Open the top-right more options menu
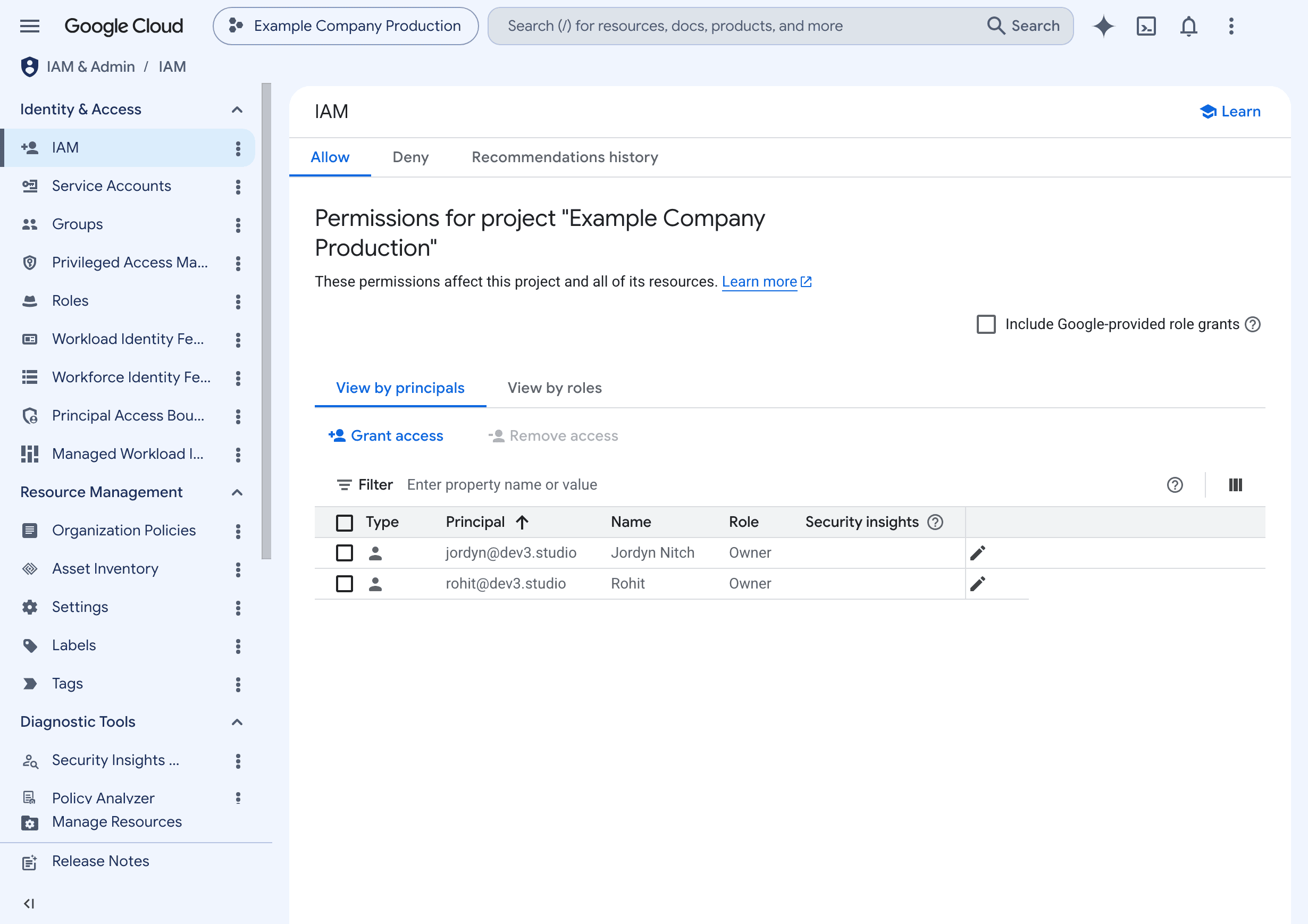 tap(1231, 26)
